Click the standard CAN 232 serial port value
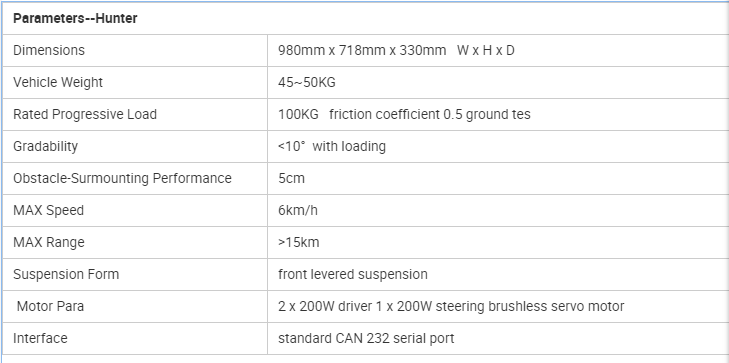Image resolution: width=729 pixels, height=363 pixels. tap(366, 338)
